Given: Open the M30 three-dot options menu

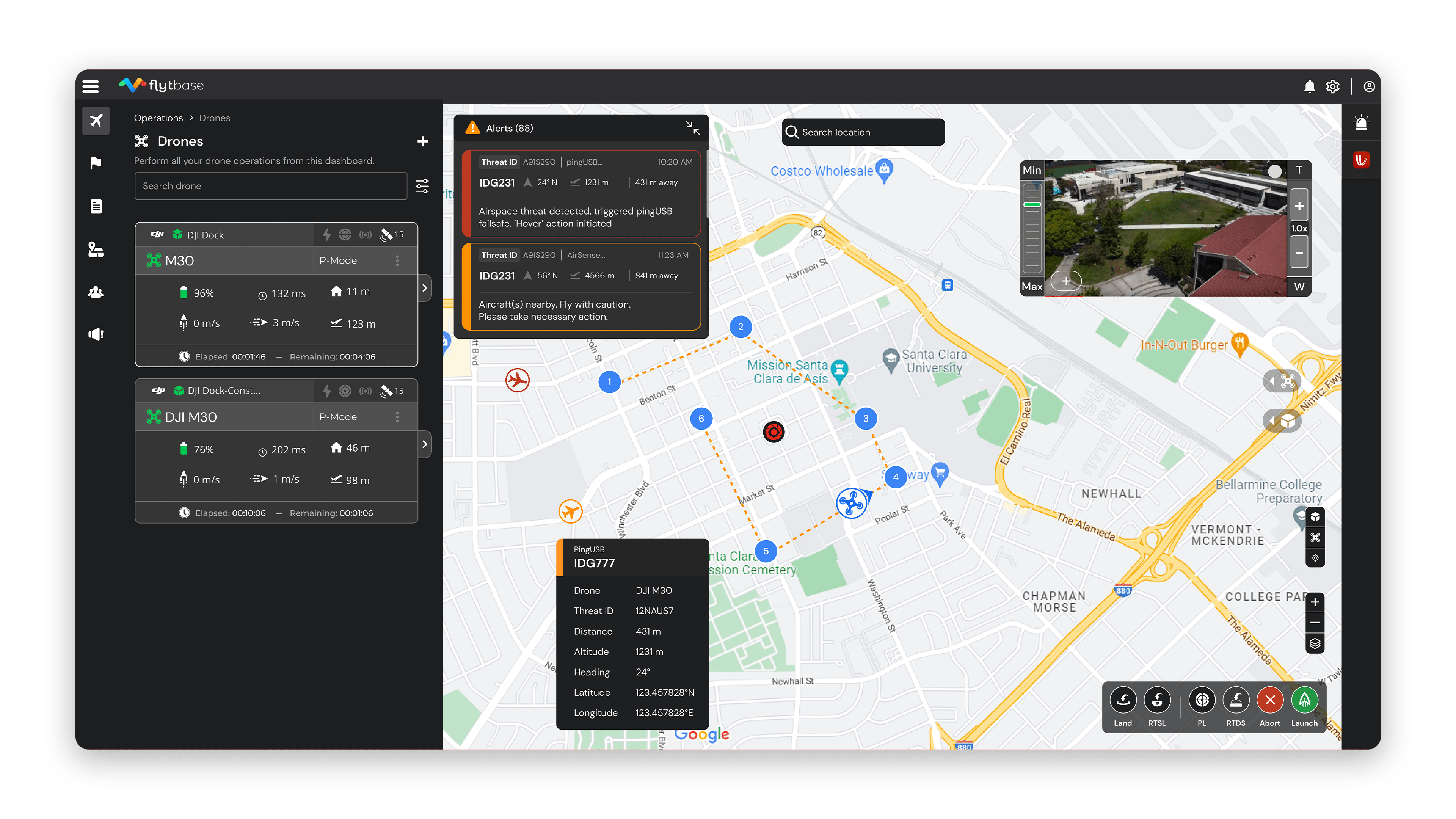Looking at the screenshot, I should 397,260.
